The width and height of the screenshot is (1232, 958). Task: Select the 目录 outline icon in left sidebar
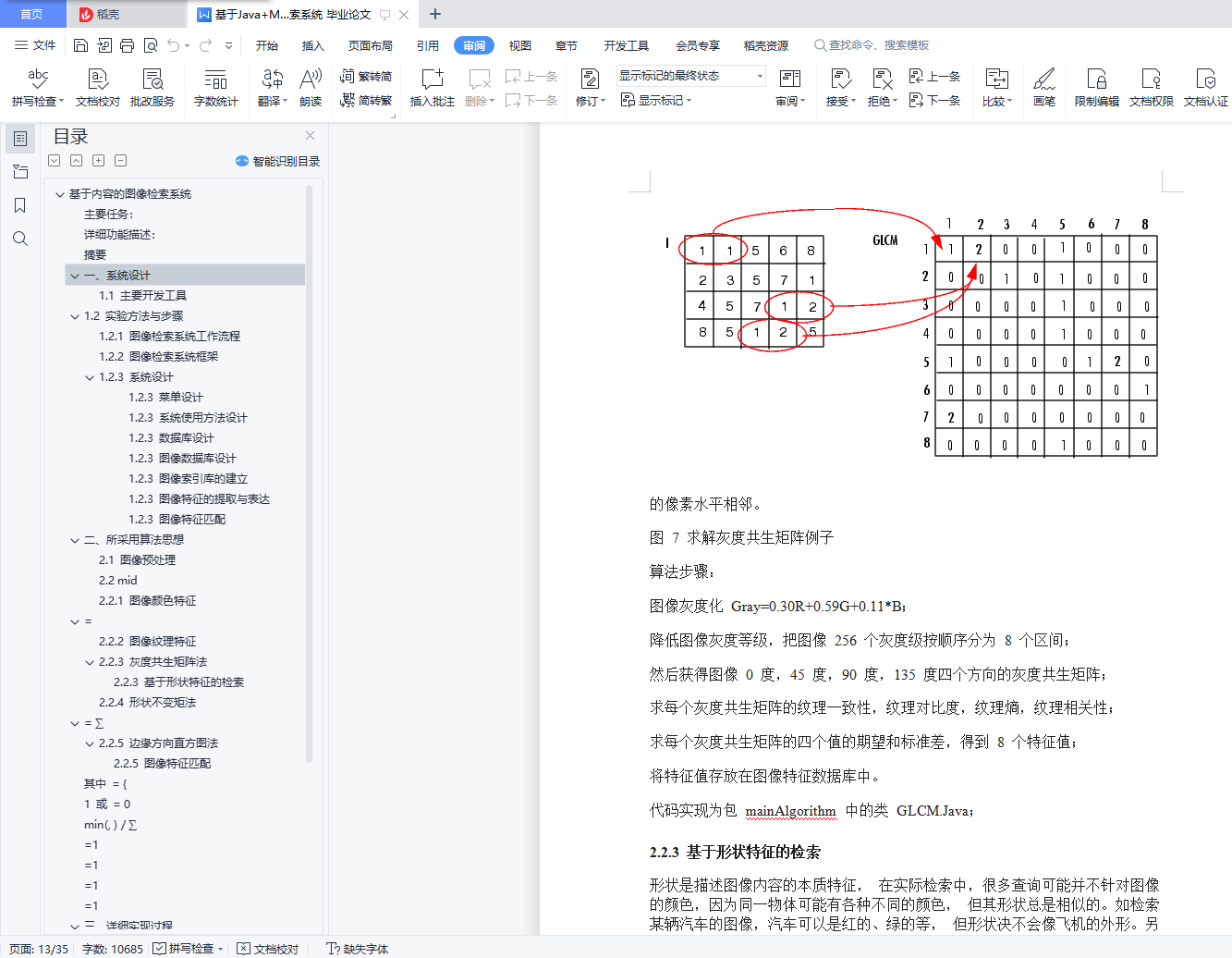click(x=20, y=139)
